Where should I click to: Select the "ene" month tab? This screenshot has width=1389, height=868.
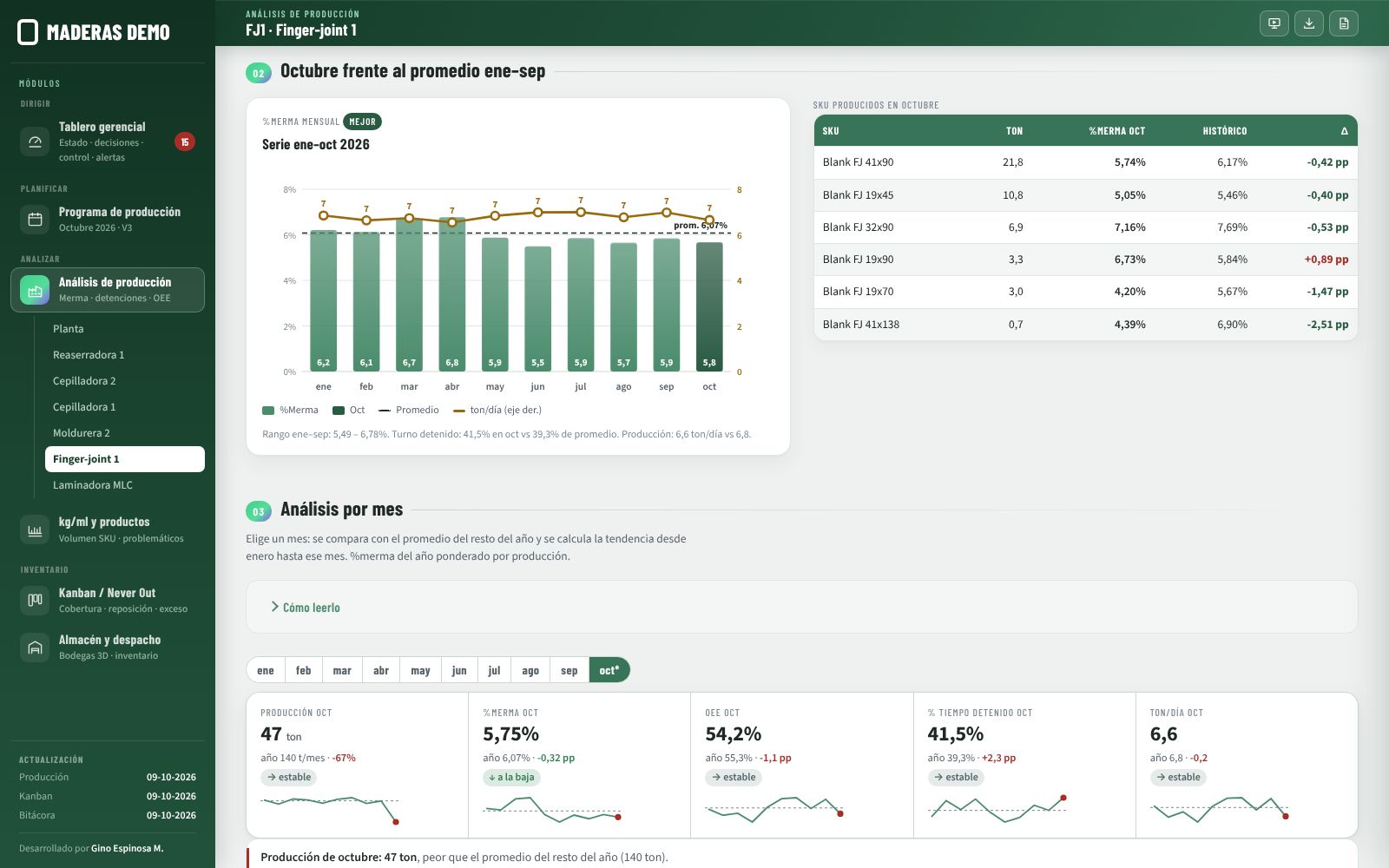266,670
